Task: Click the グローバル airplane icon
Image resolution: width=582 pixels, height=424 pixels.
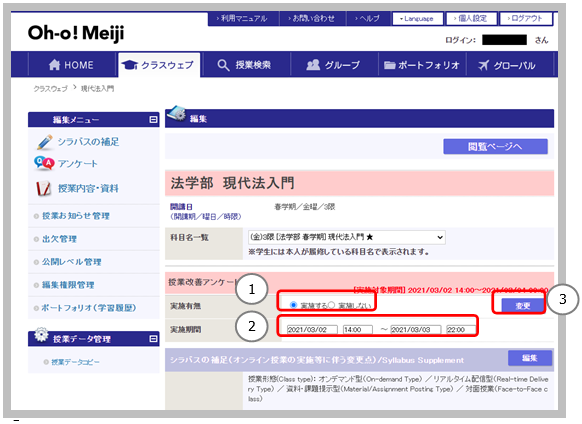Action: pos(483,65)
